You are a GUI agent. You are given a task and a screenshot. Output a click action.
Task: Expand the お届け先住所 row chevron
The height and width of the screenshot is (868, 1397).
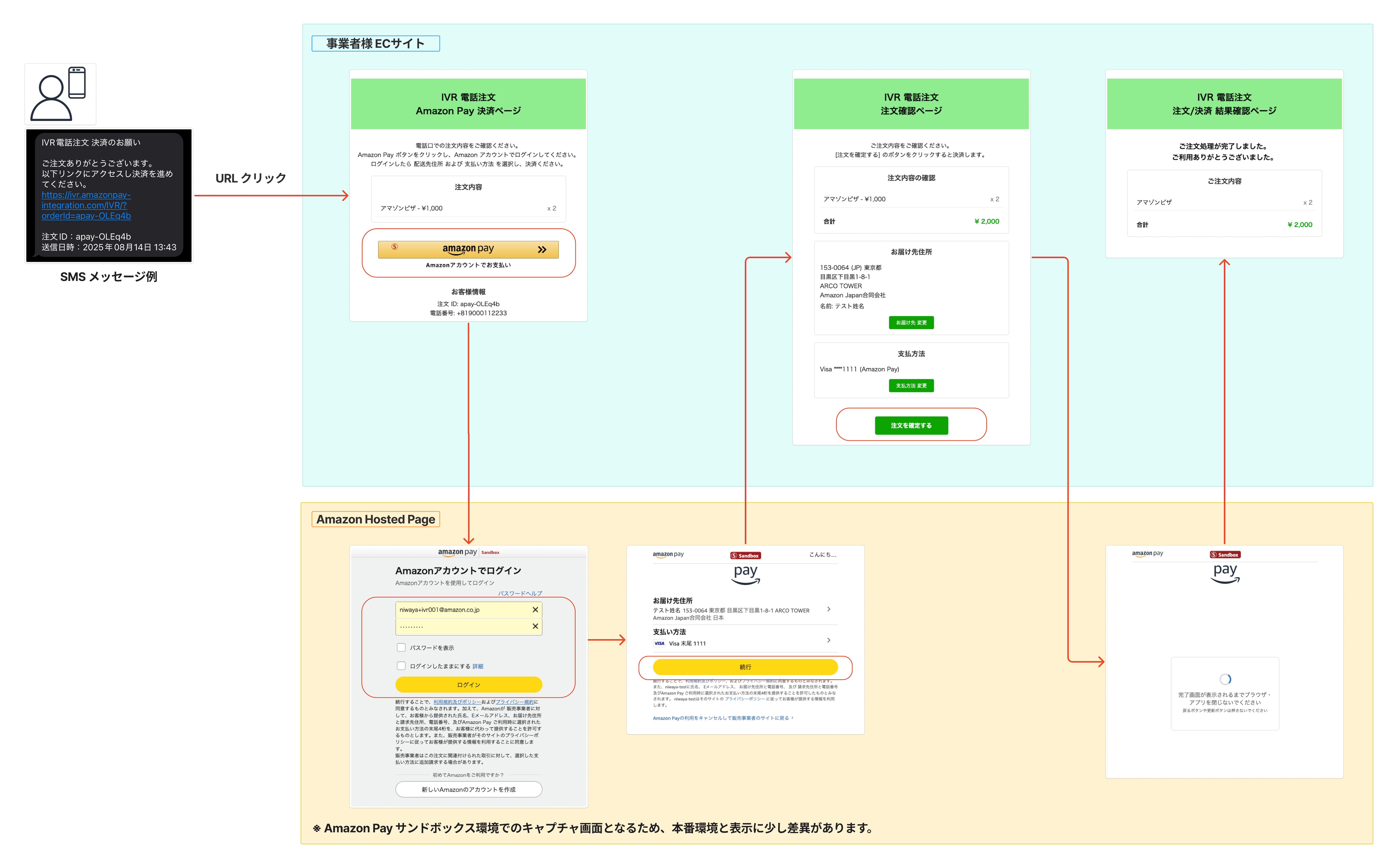pos(828,609)
